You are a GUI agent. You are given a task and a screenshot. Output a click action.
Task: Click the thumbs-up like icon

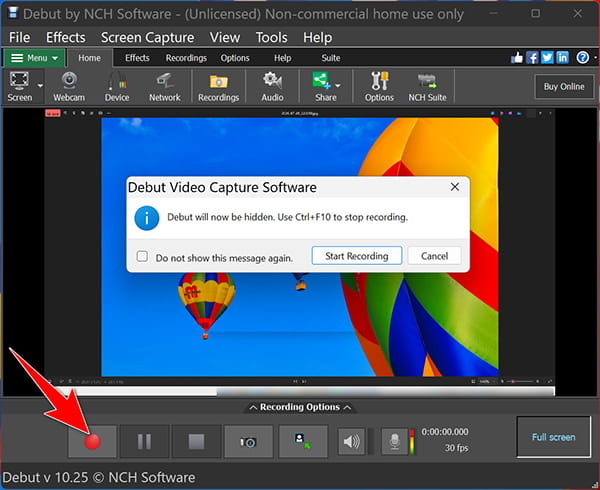tap(517, 58)
